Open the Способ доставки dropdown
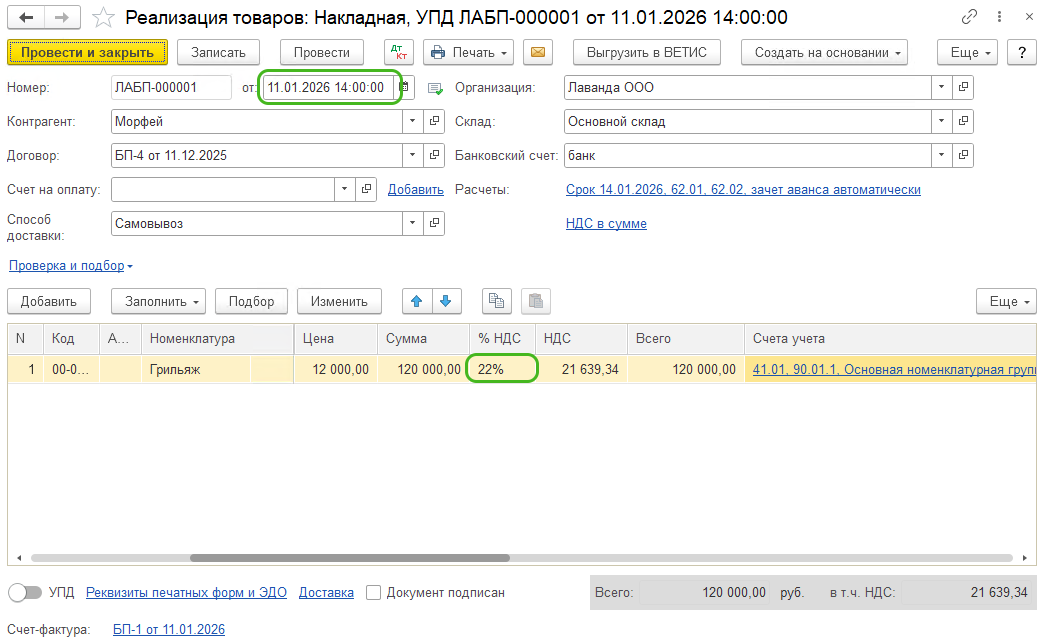This screenshot has width=1042, height=644. 412,222
